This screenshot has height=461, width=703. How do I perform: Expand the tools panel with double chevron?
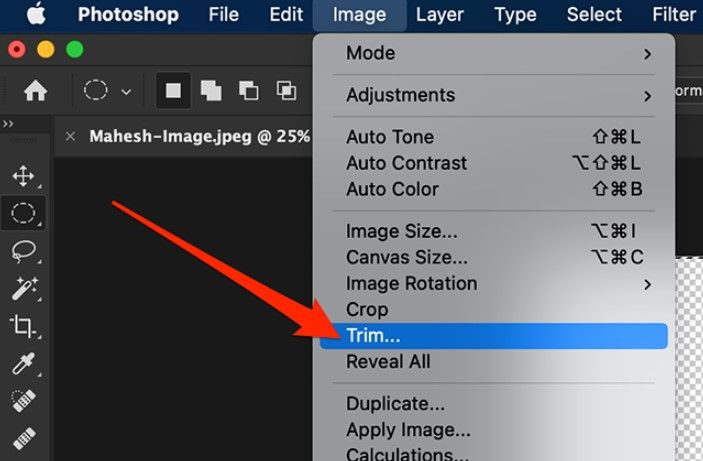(x=8, y=124)
